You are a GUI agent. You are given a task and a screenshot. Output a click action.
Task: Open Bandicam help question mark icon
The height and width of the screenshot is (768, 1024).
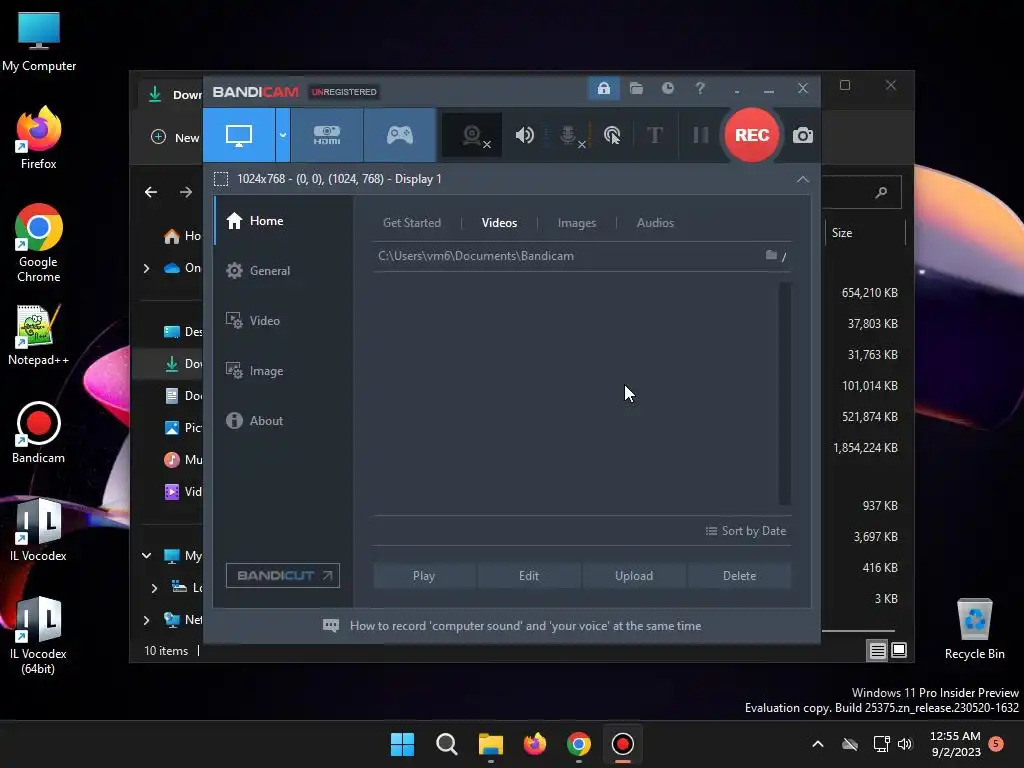[699, 88]
